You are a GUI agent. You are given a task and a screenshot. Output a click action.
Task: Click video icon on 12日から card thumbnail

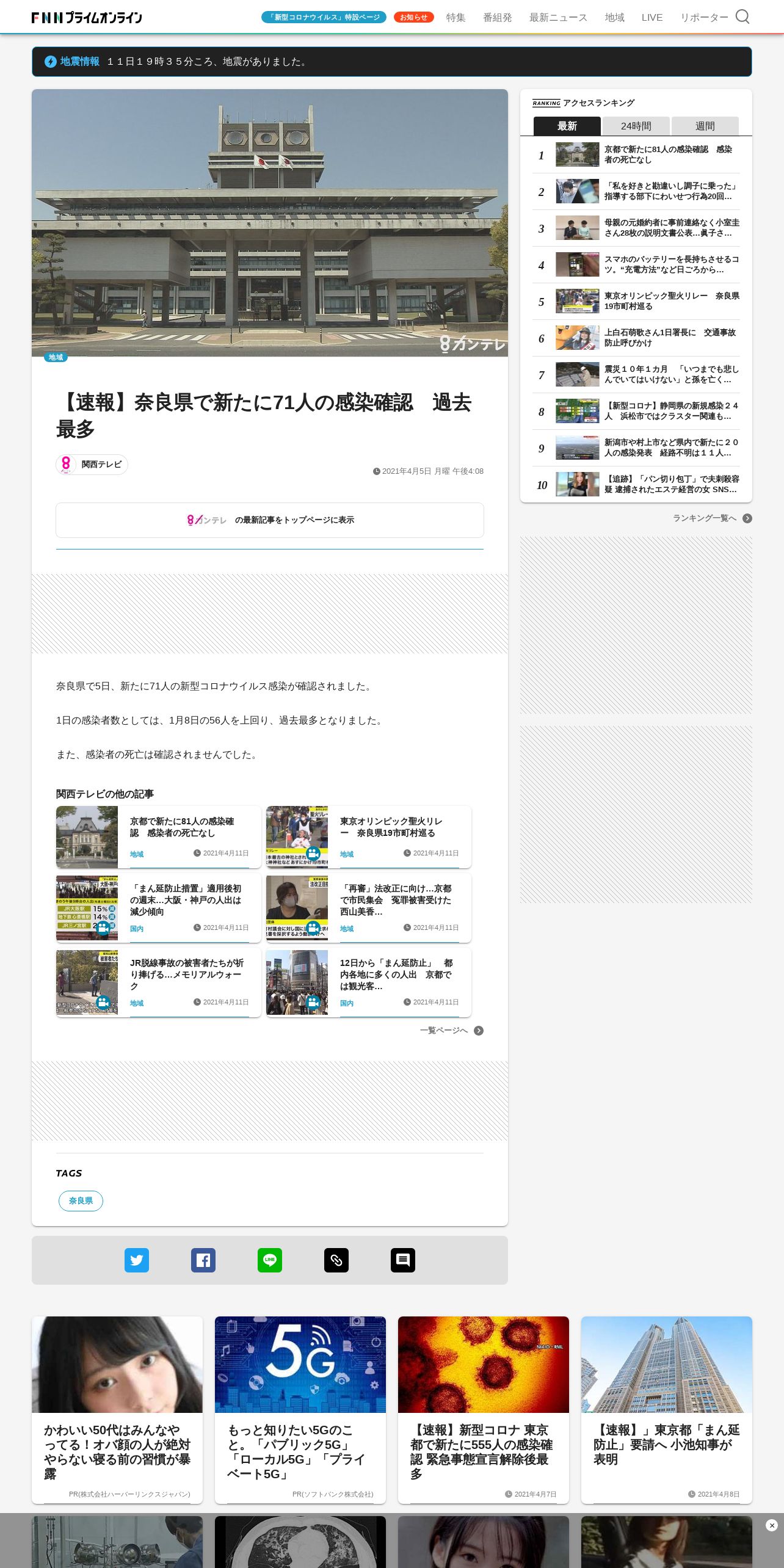[x=313, y=1002]
